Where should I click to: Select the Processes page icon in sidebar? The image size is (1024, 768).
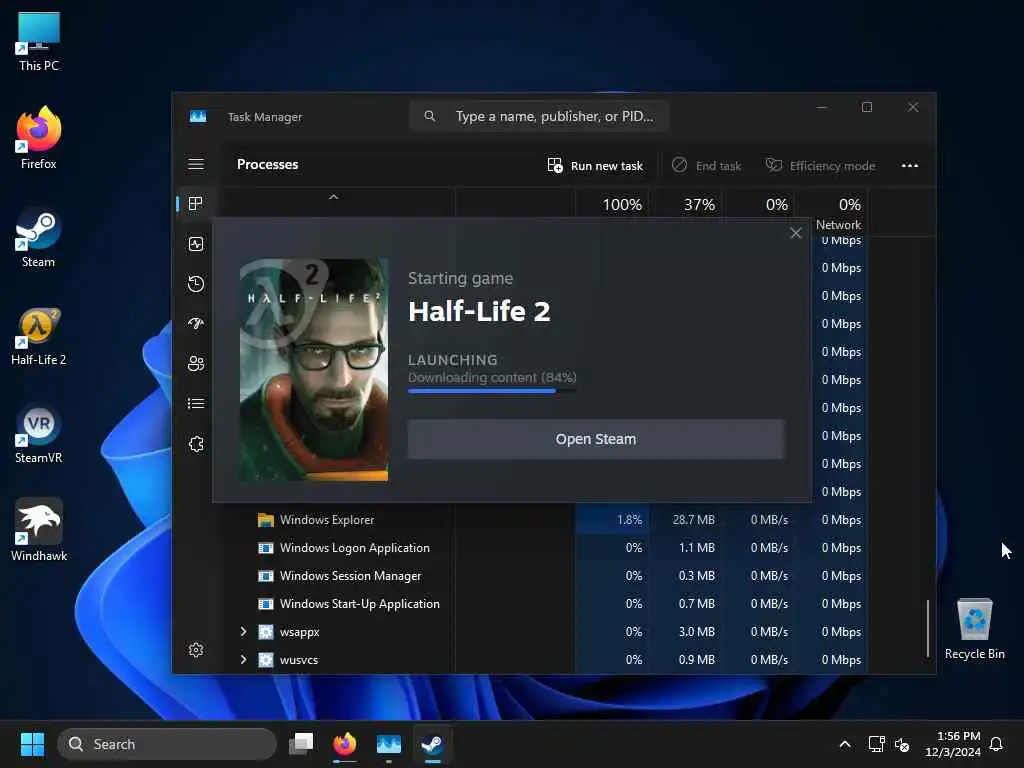coord(195,204)
